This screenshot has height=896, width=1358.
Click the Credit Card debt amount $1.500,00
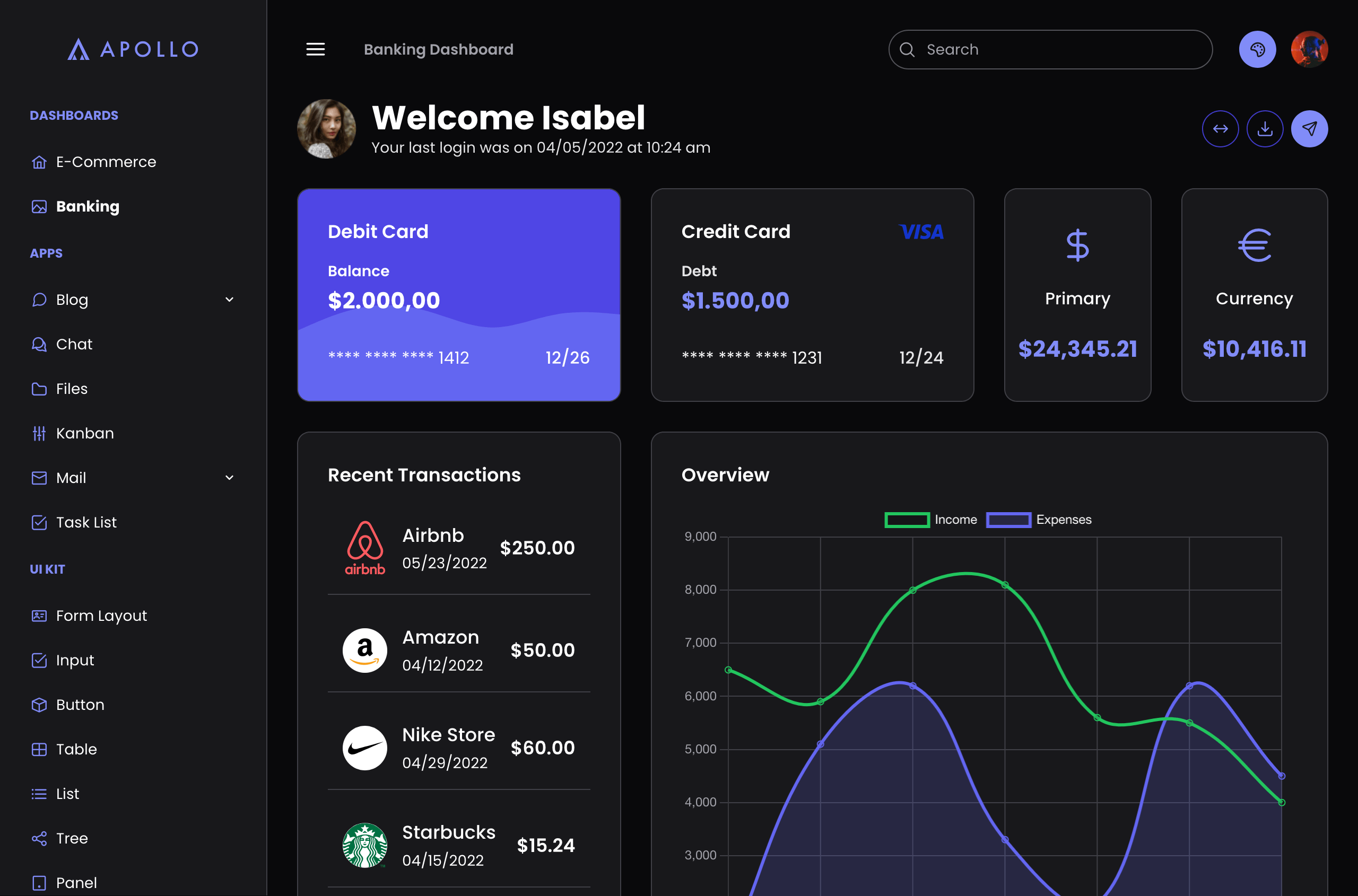point(735,301)
